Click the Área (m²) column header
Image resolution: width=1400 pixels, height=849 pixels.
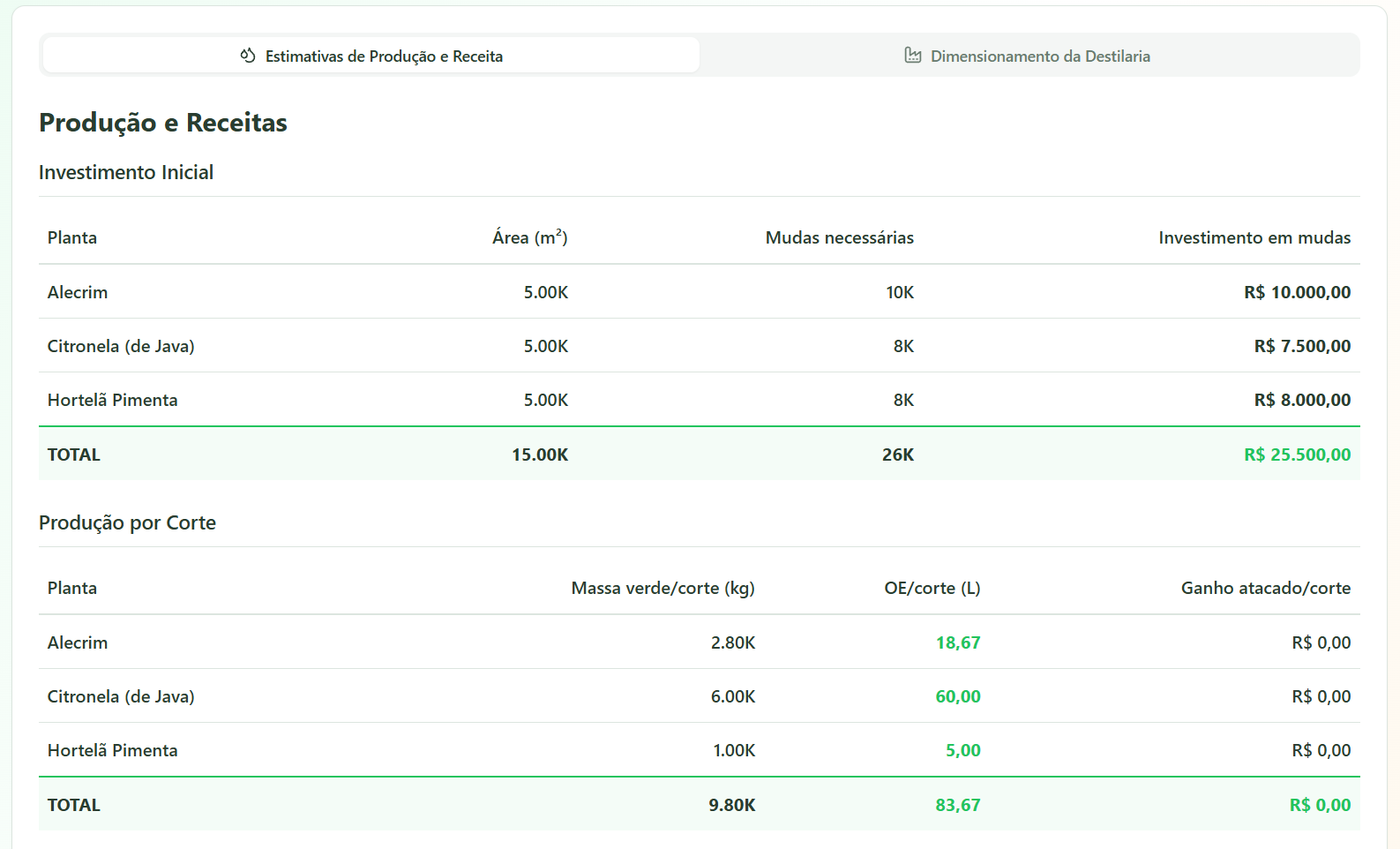(529, 237)
